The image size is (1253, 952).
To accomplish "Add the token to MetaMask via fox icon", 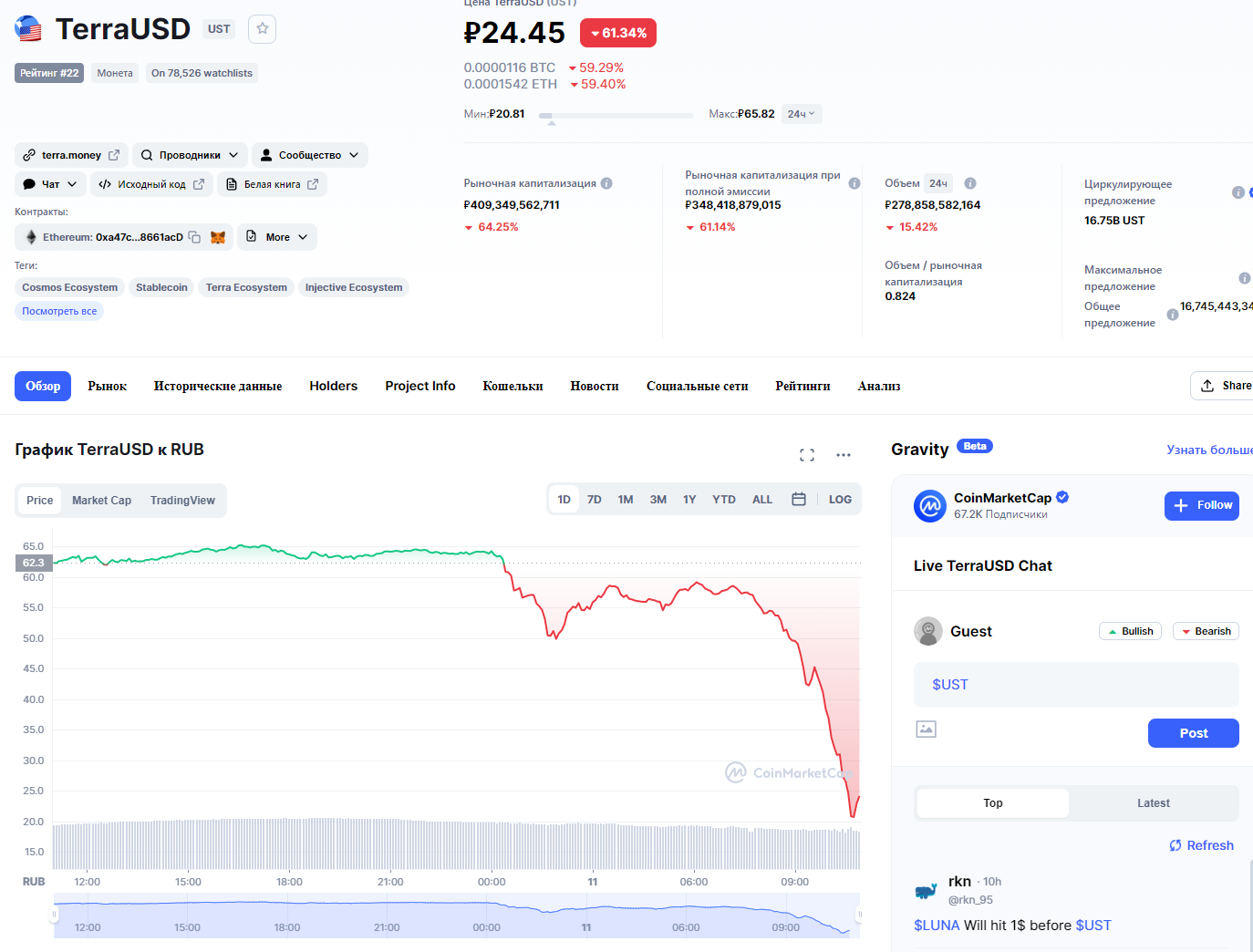I will point(218,237).
